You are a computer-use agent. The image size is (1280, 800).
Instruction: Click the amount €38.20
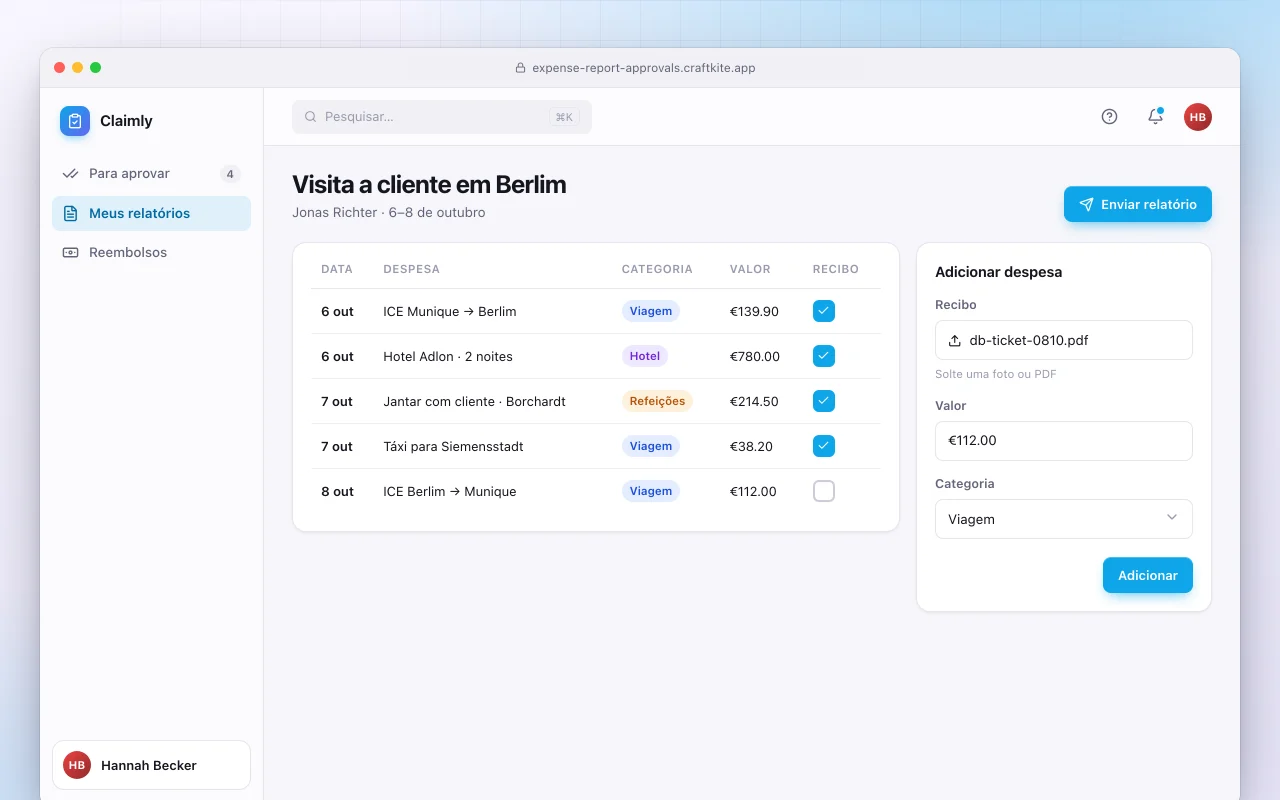(x=751, y=446)
